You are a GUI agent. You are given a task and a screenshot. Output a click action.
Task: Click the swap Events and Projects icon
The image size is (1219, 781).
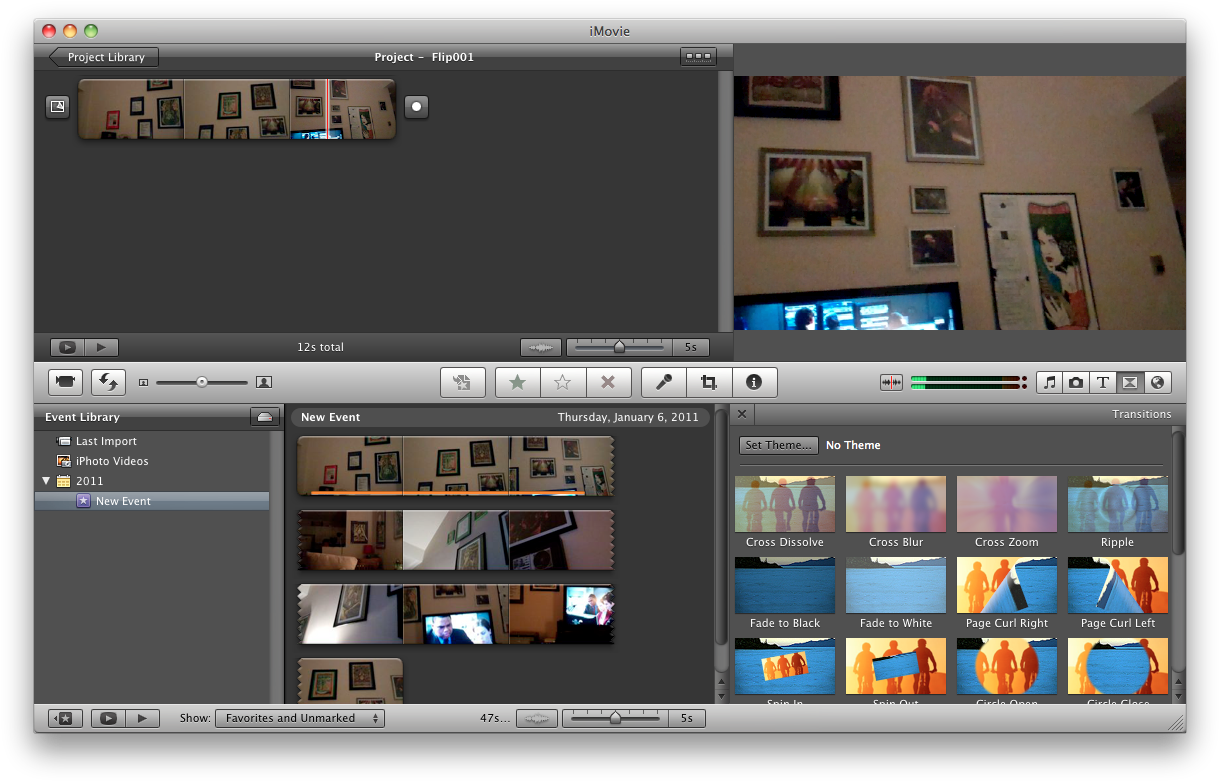pos(107,382)
